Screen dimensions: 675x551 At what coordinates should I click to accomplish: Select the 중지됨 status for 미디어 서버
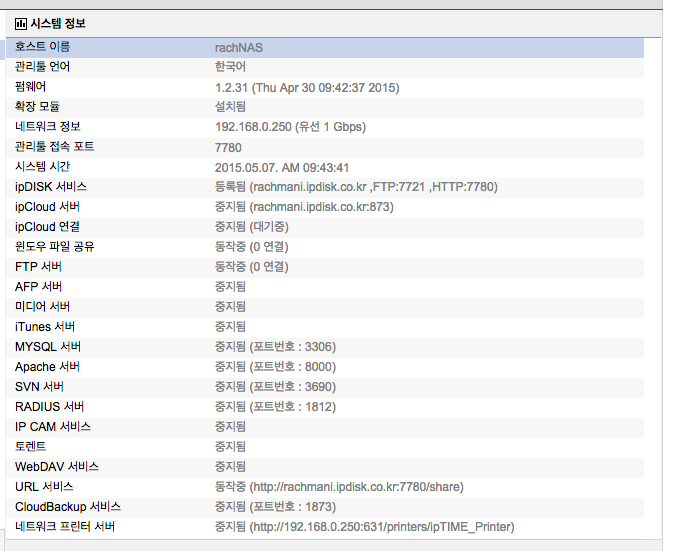[230, 306]
